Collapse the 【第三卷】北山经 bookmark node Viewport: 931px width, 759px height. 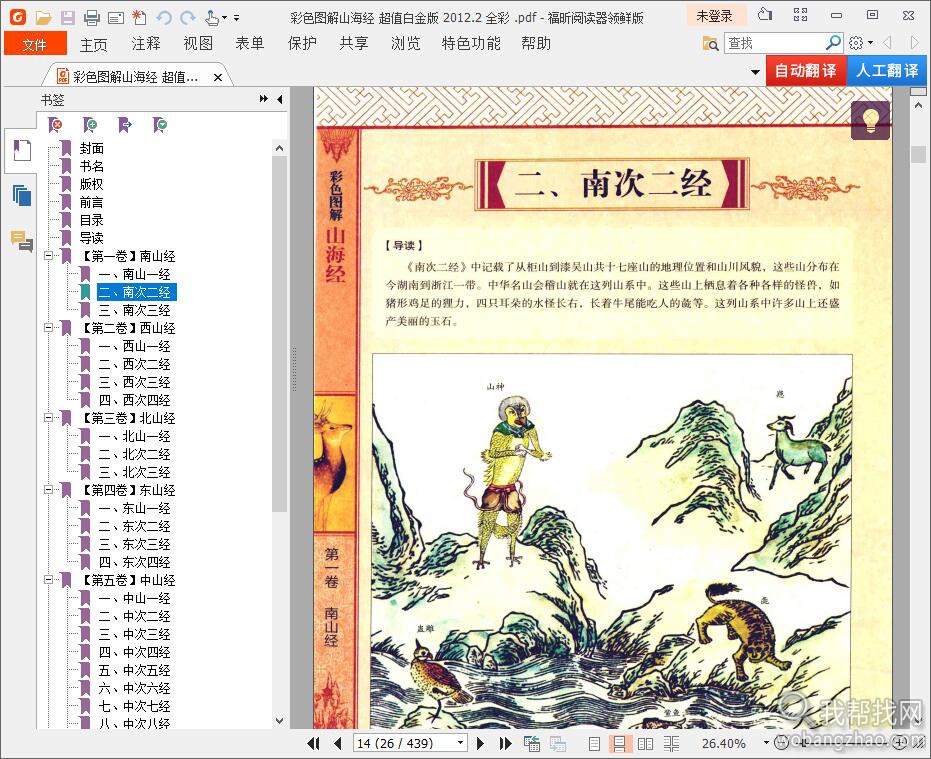49,418
